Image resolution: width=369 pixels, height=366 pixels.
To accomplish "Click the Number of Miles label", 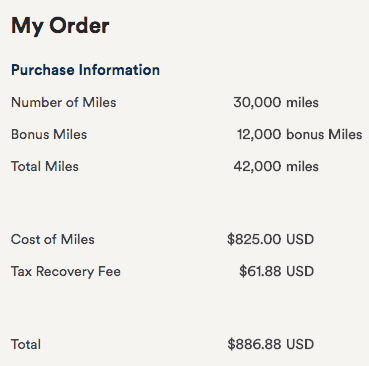I will click(x=64, y=102).
